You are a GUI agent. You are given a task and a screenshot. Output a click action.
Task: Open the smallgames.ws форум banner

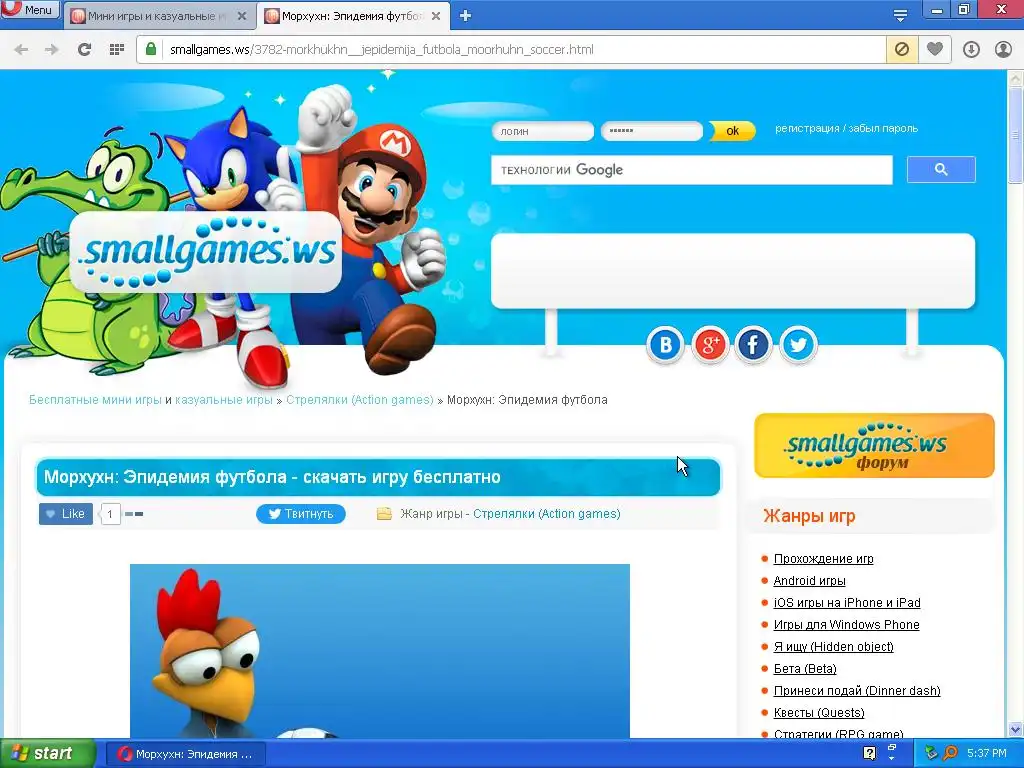(x=874, y=445)
